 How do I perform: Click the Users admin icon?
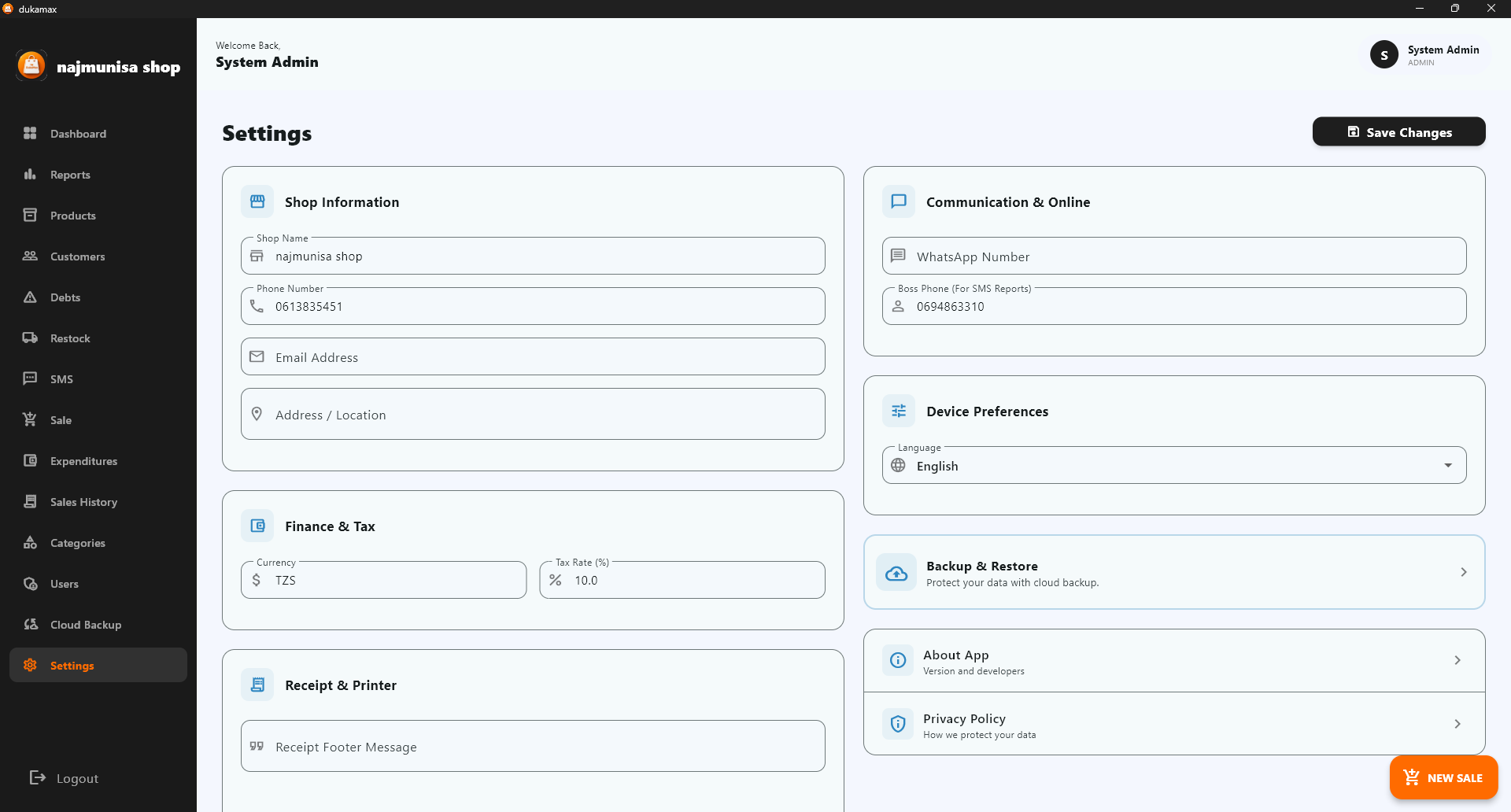click(30, 583)
